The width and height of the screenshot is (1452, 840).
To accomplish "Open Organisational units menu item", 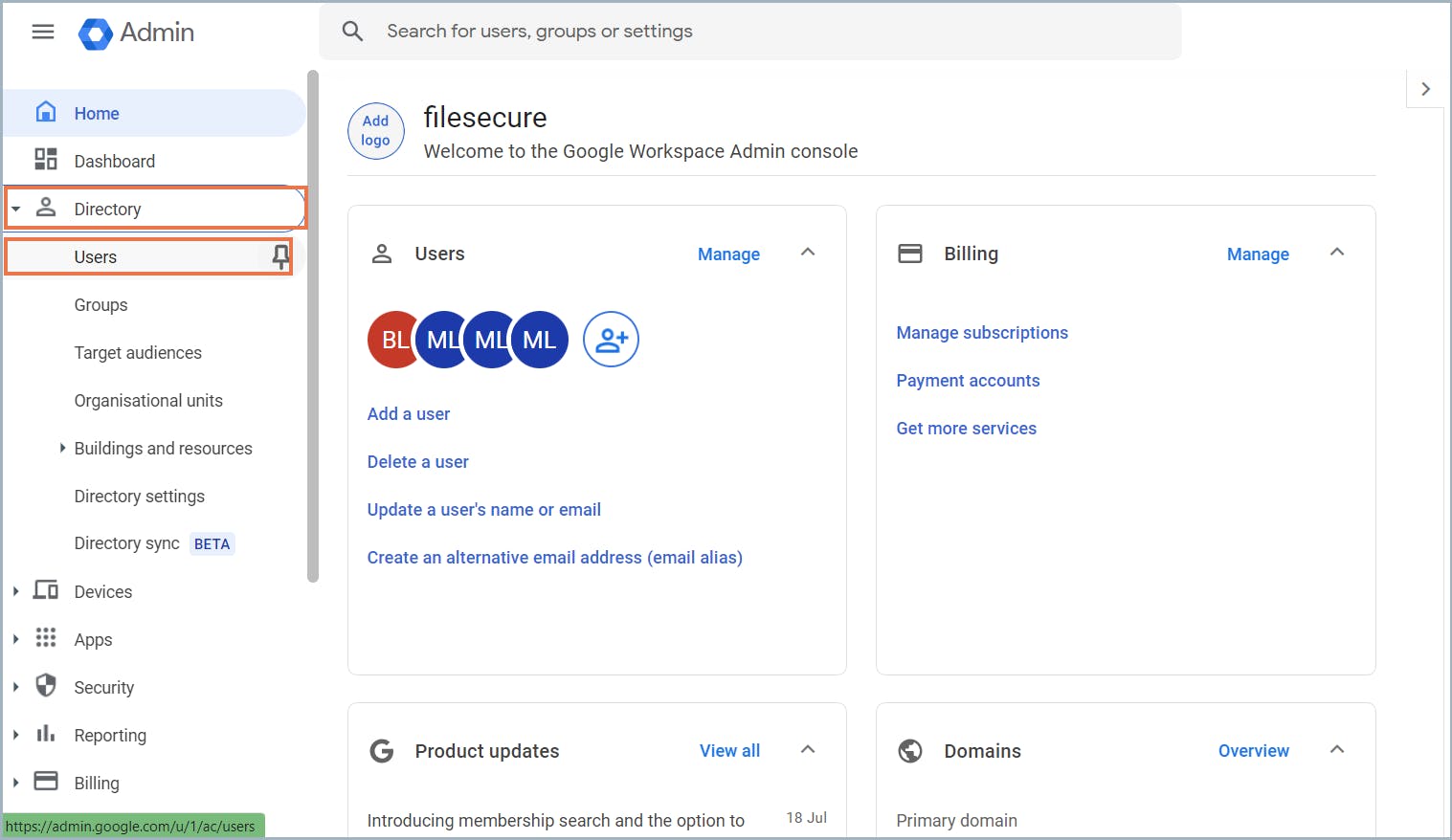I will [148, 400].
